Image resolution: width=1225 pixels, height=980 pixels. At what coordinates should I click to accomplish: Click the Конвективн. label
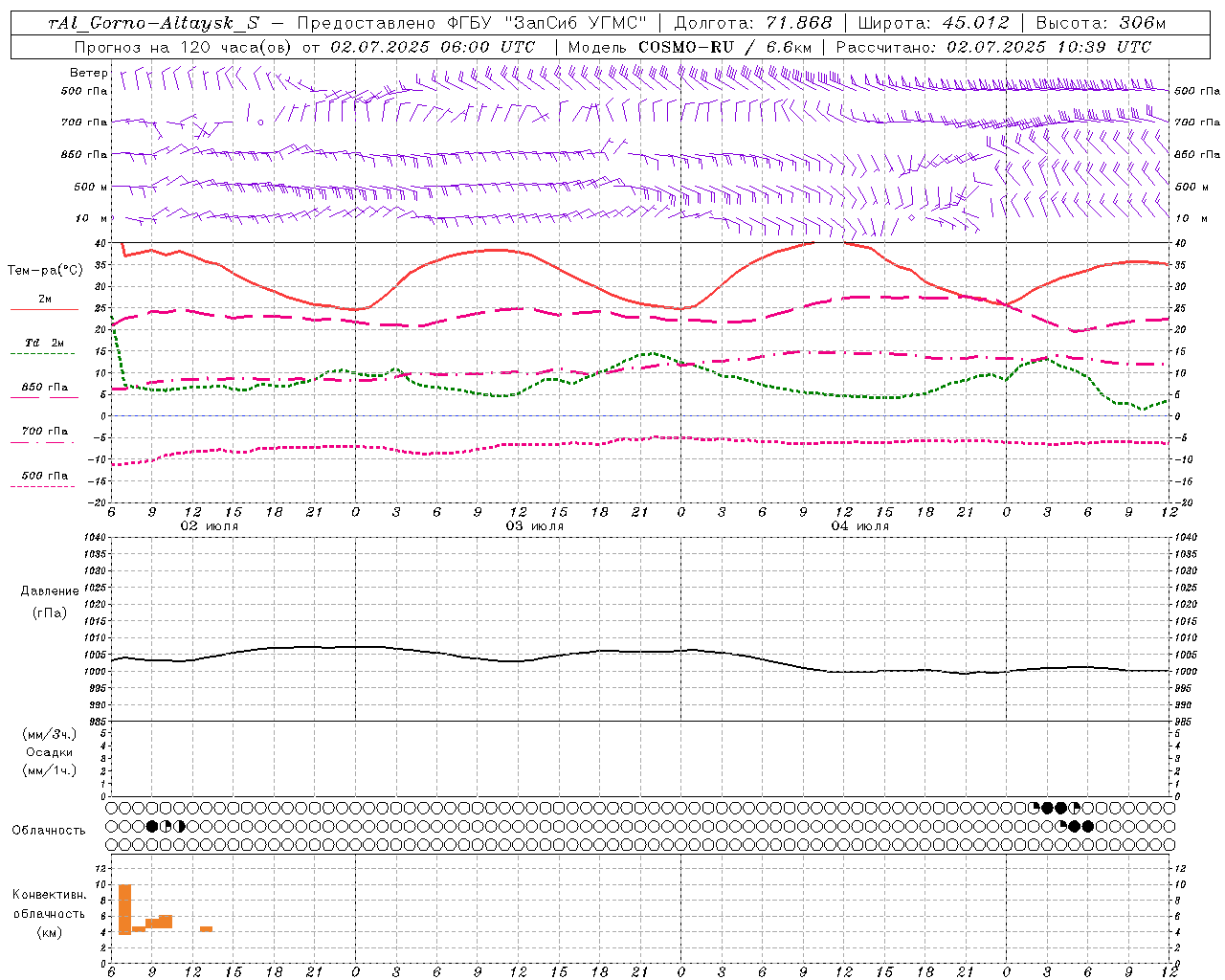(x=50, y=895)
